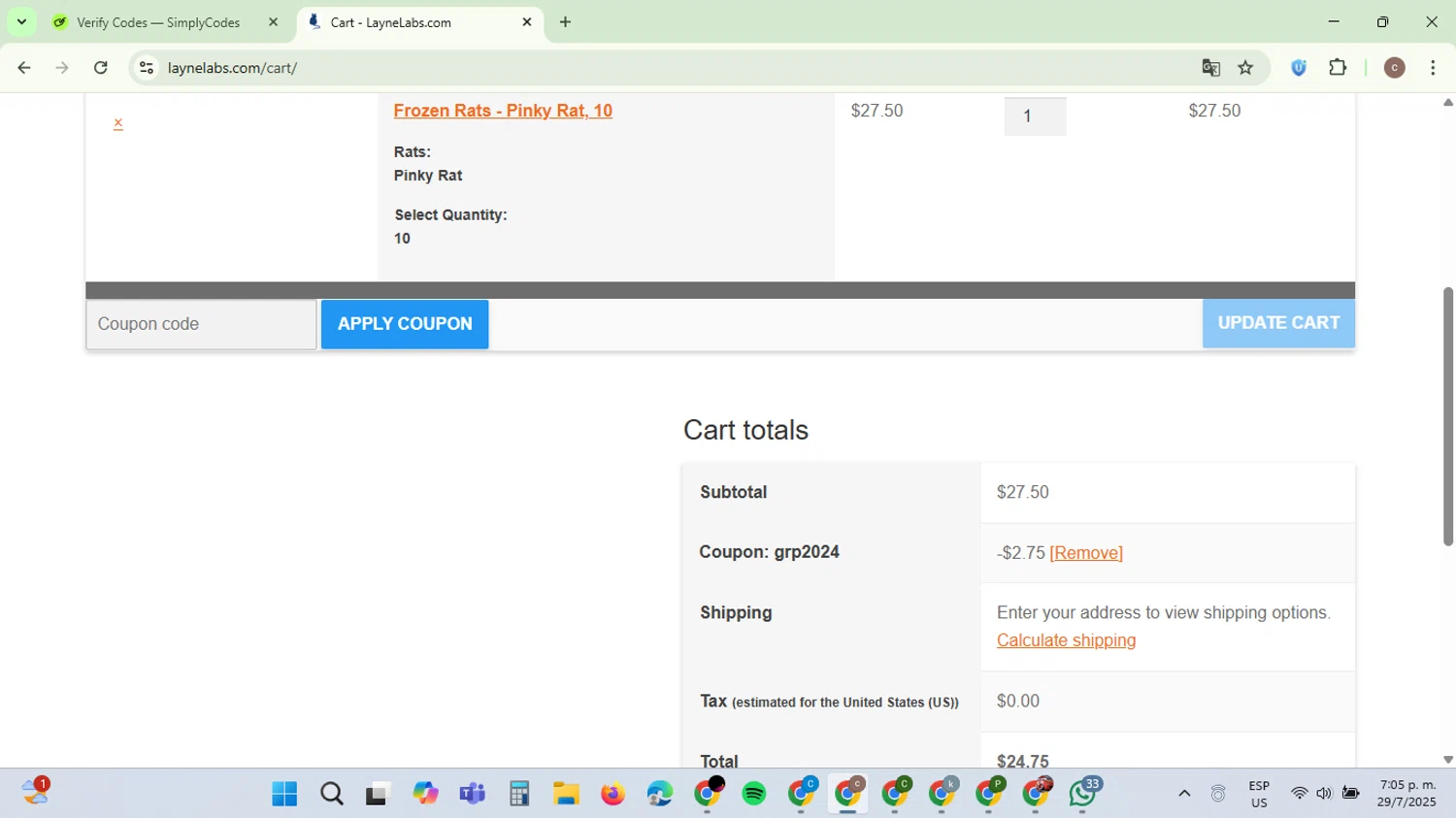This screenshot has height=818, width=1456.
Task: Open WhatsApp with 33 notifications
Action: point(1083,794)
